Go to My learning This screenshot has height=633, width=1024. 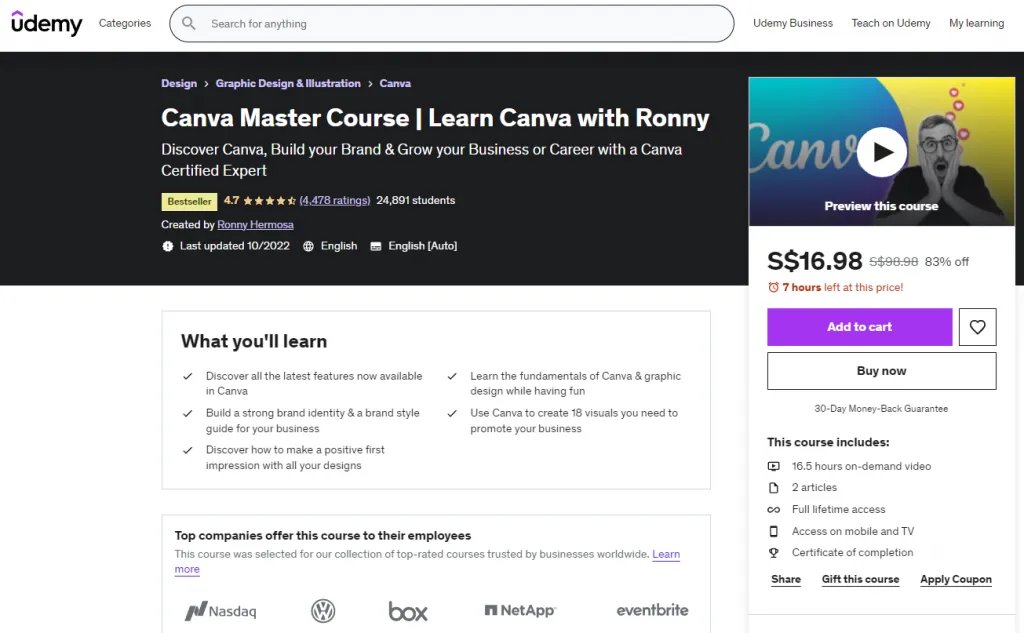point(976,23)
